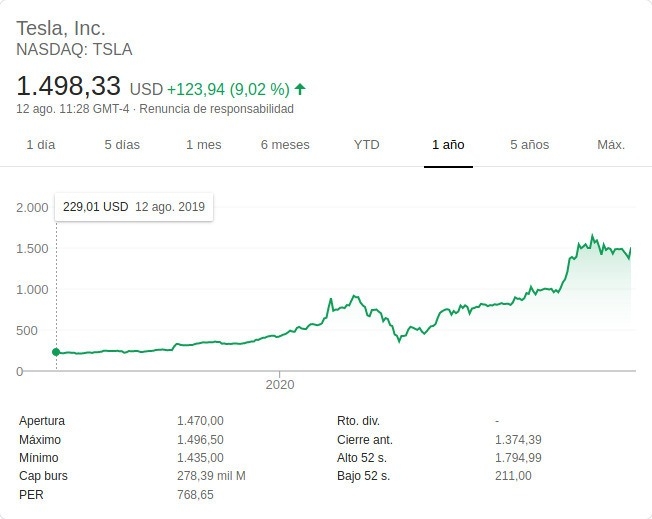
Task: Select the Máx. time range
Action: pyautogui.click(x=611, y=145)
